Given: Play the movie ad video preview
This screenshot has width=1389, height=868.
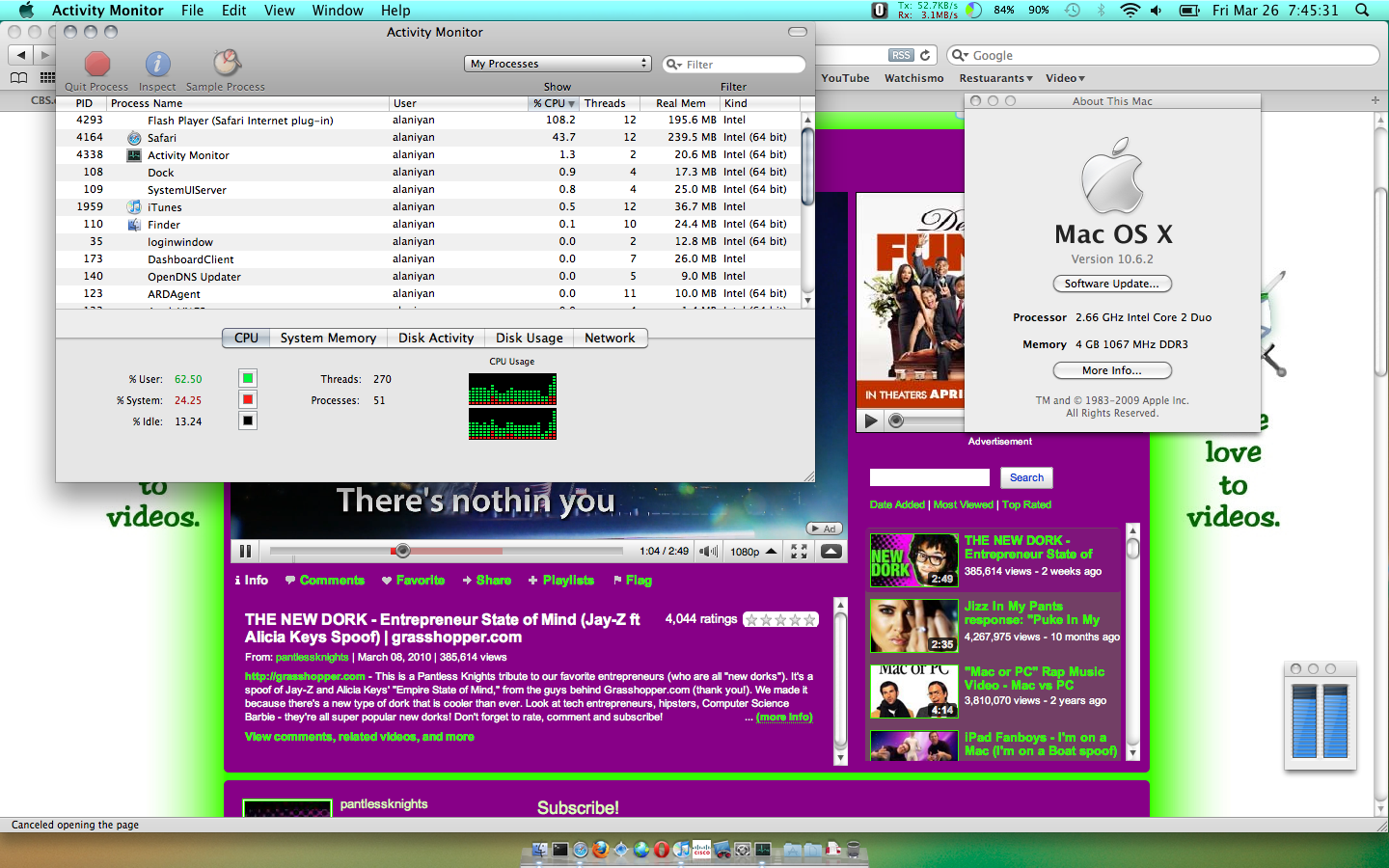Looking at the screenshot, I should (x=871, y=420).
